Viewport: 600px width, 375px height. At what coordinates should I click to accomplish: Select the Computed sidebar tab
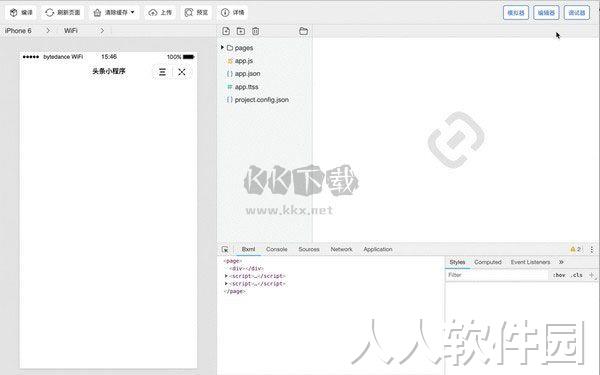(x=488, y=262)
